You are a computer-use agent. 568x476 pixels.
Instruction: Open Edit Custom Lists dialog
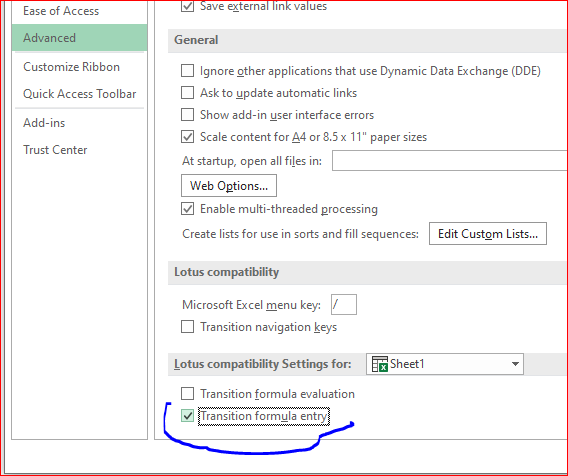click(x=488, y=234)
